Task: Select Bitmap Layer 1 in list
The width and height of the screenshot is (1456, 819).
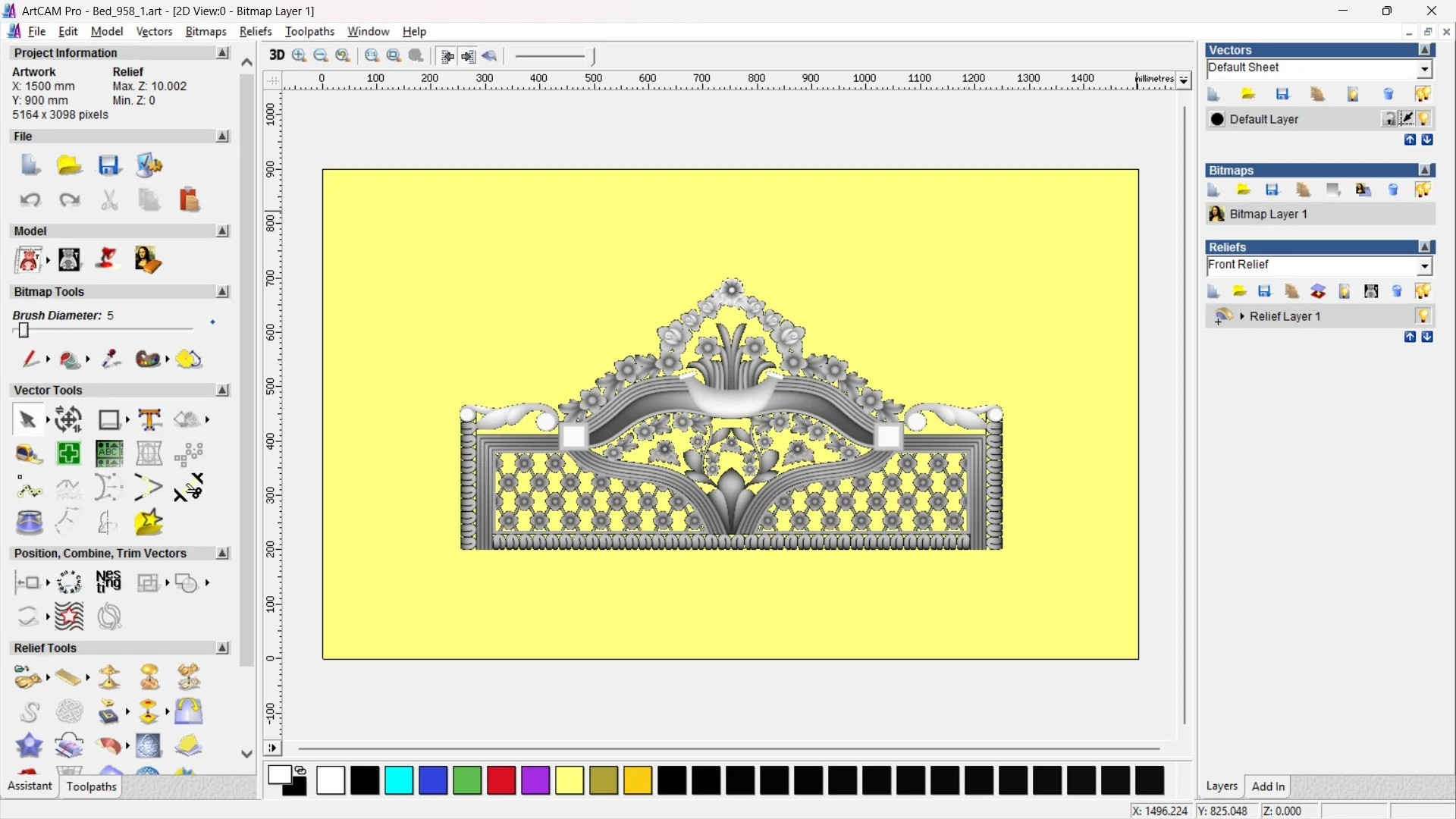Action: click(x=1268, y=214)
